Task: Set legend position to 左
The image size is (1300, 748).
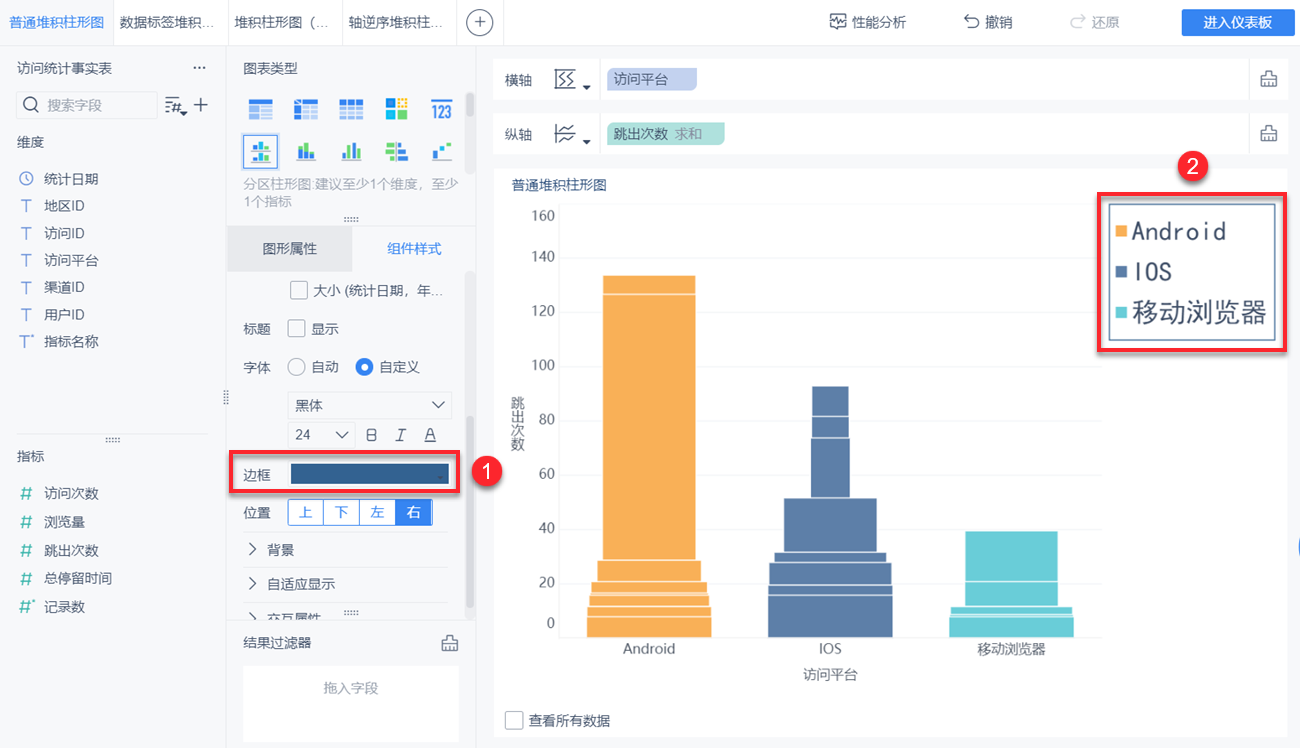Action: point(378,513)
